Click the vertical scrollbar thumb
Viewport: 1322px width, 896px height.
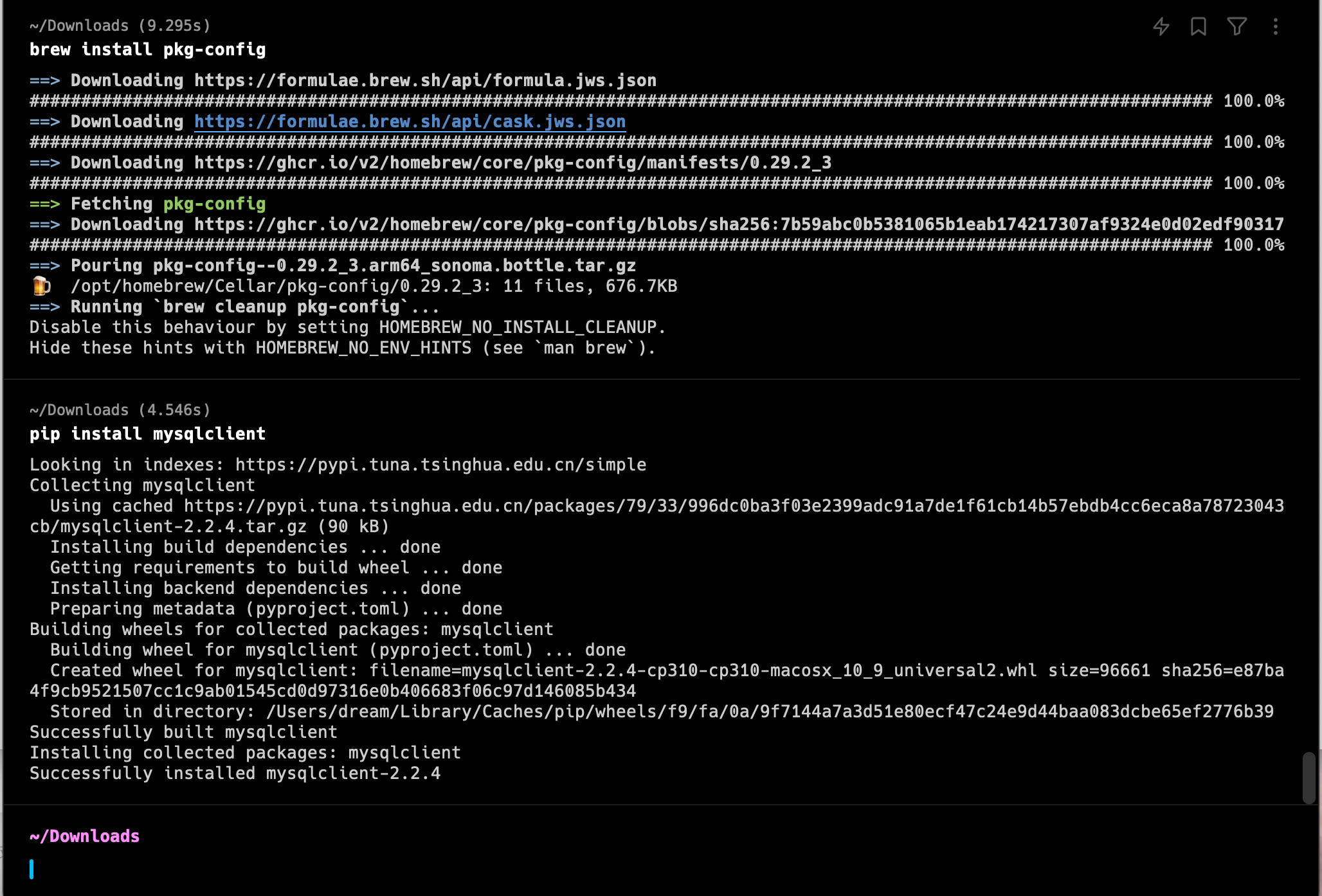[x=1309, y=778]
